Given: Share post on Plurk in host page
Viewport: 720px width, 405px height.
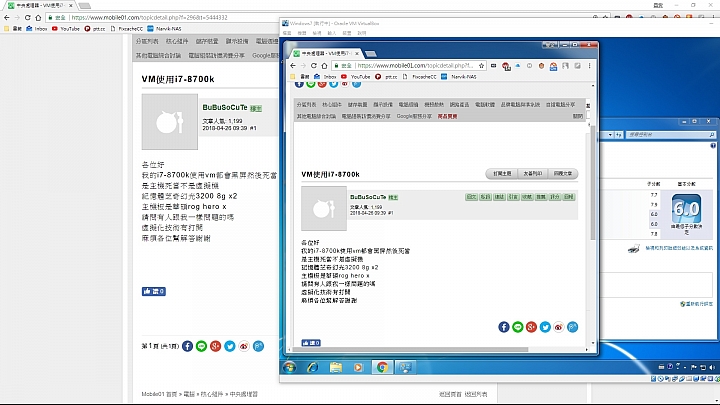Looking at the screenshot, I should tap(259, 346).
